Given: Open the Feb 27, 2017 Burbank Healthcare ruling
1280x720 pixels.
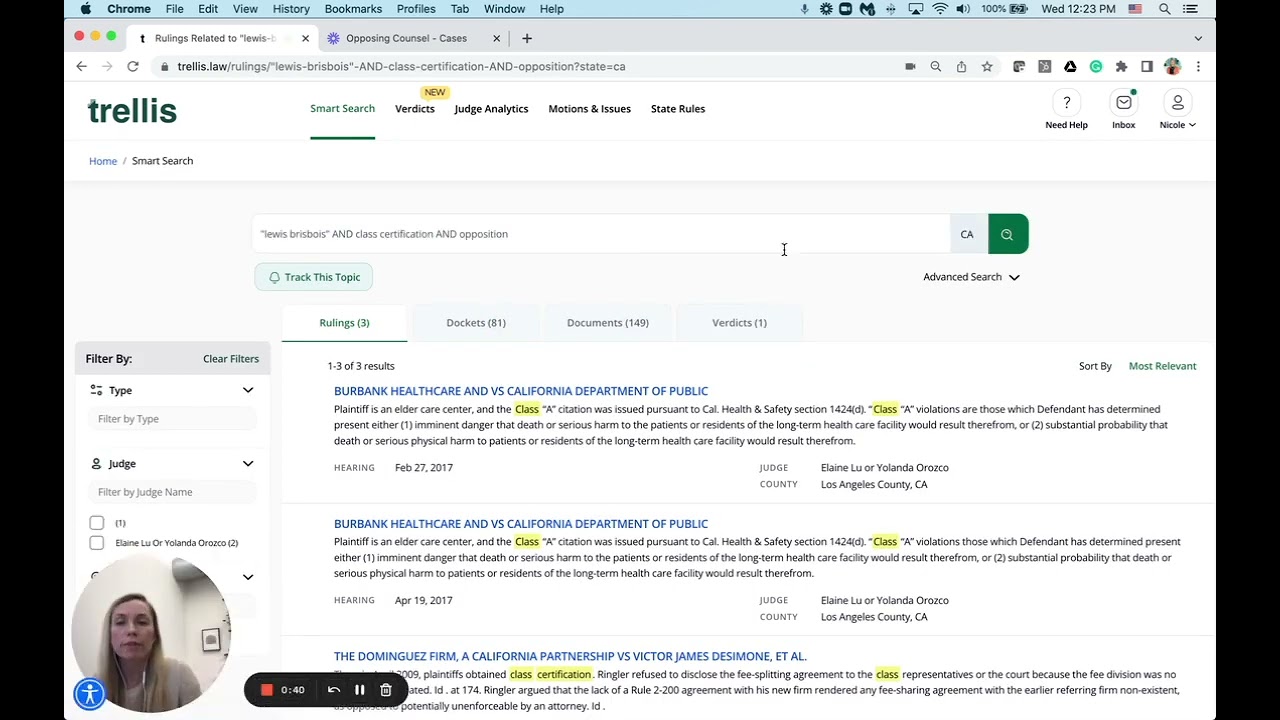Looking at the screenshot, I should (x=521, y=391).
